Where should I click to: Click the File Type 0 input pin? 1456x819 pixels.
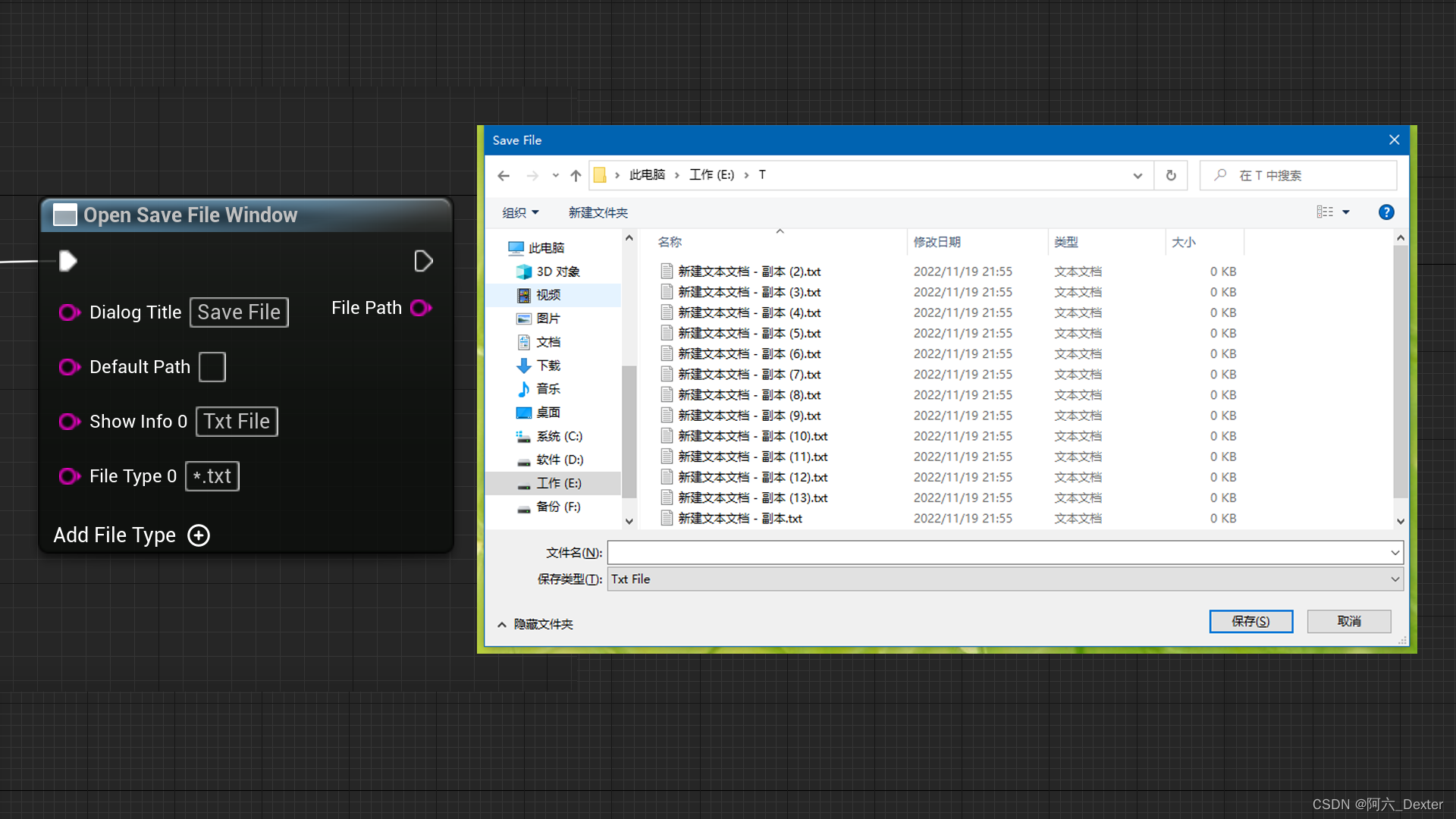(x=69, y=476)
